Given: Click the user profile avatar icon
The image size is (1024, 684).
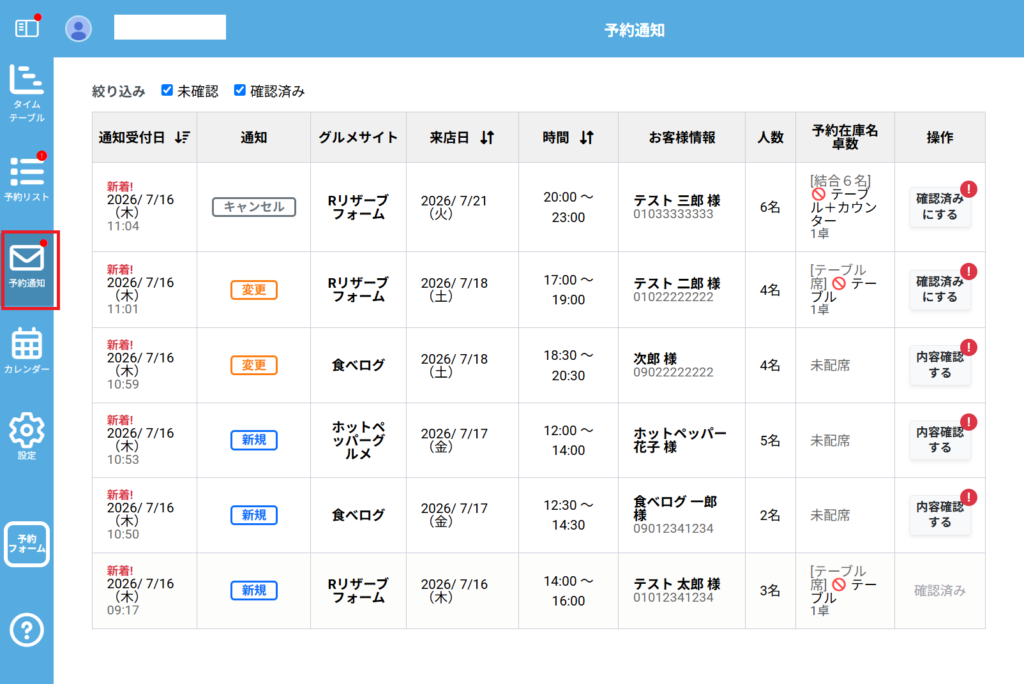Looking at the screenshot, I should tap(78, 29).
